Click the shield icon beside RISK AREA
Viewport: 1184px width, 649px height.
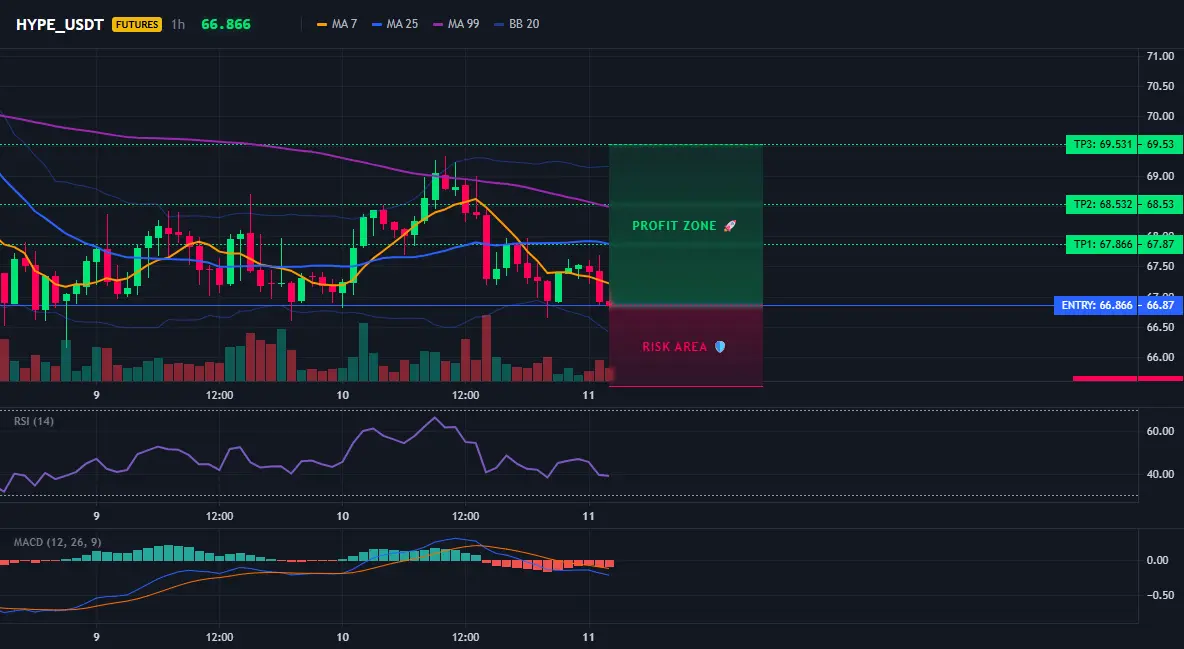[720, 347]
